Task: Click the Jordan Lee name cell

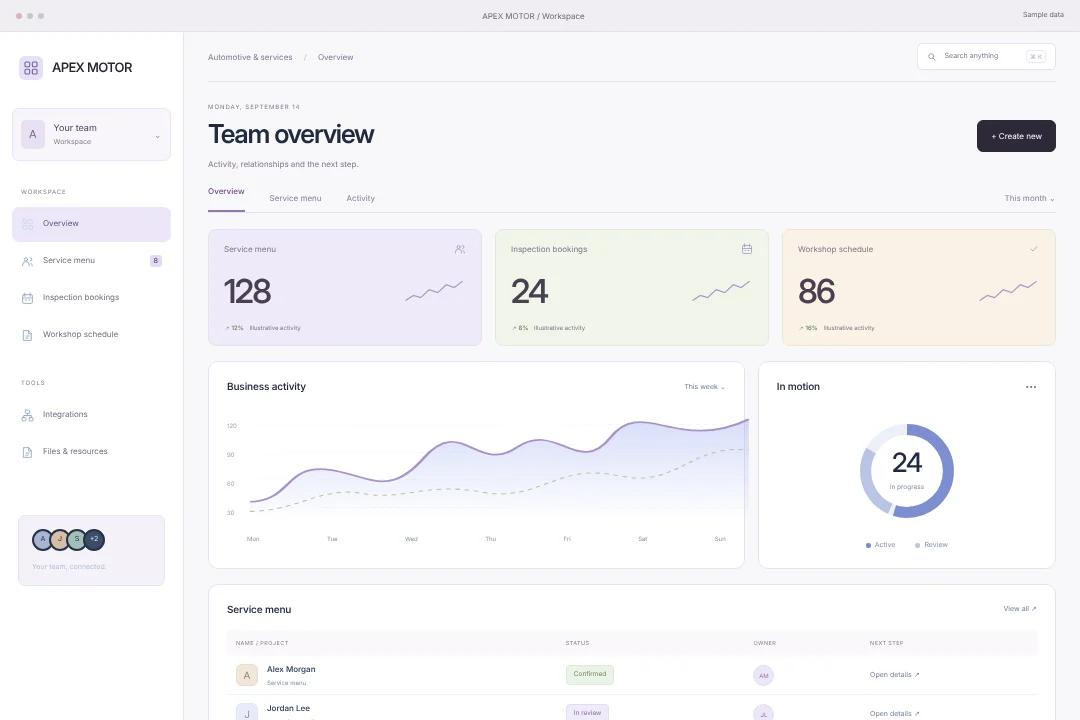Action: 288,708
